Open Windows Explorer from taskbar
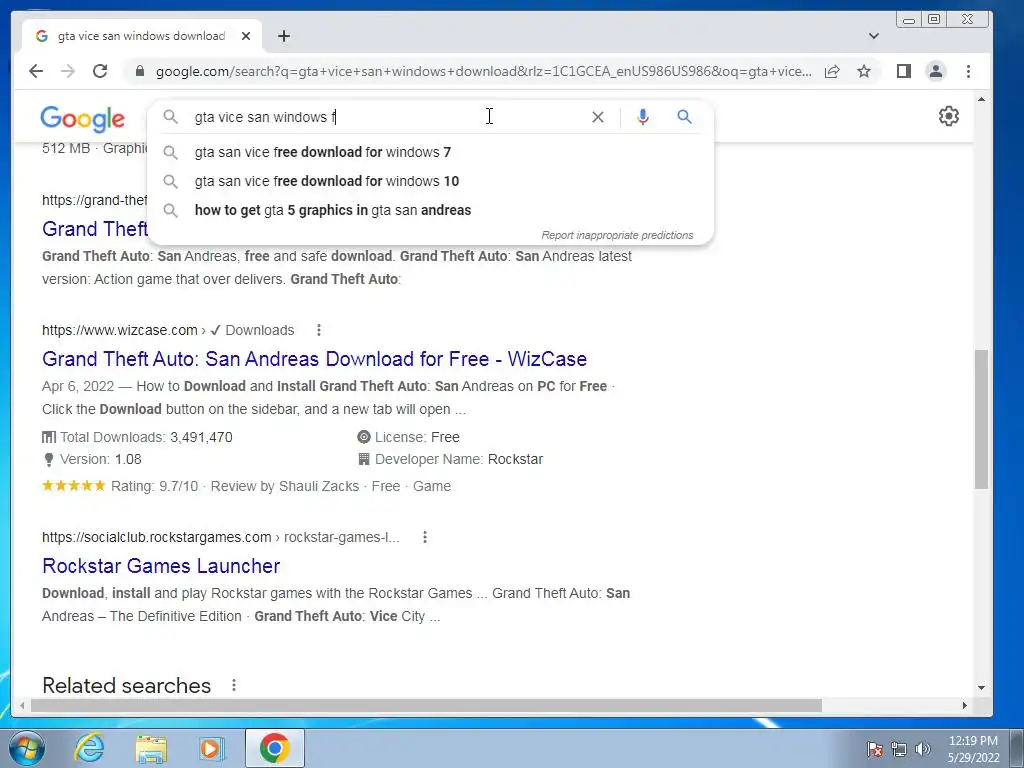1024x768 pixels. (151, 748)
